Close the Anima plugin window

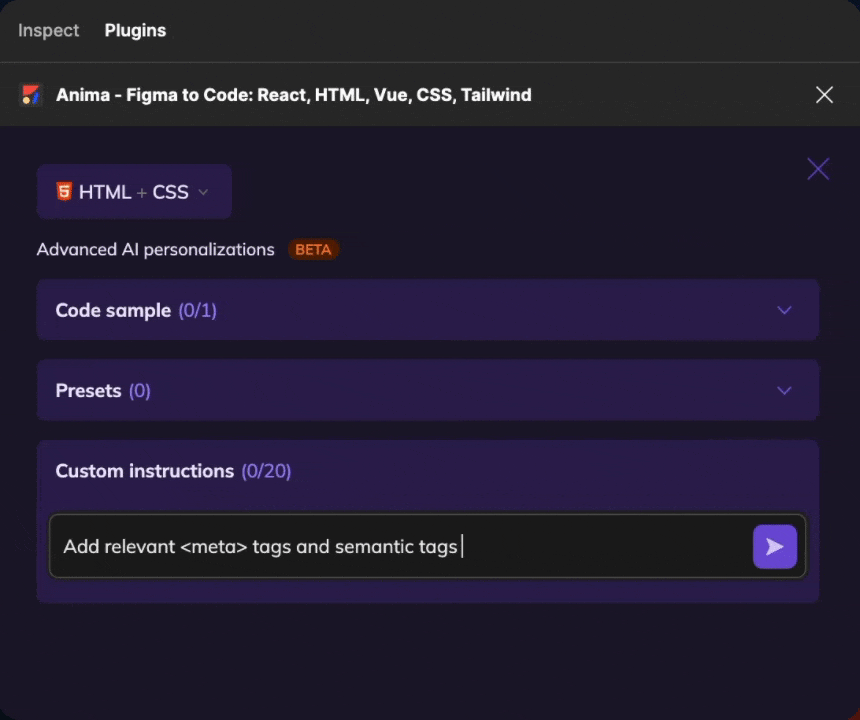pyautogui.click(x=824, y=95)
